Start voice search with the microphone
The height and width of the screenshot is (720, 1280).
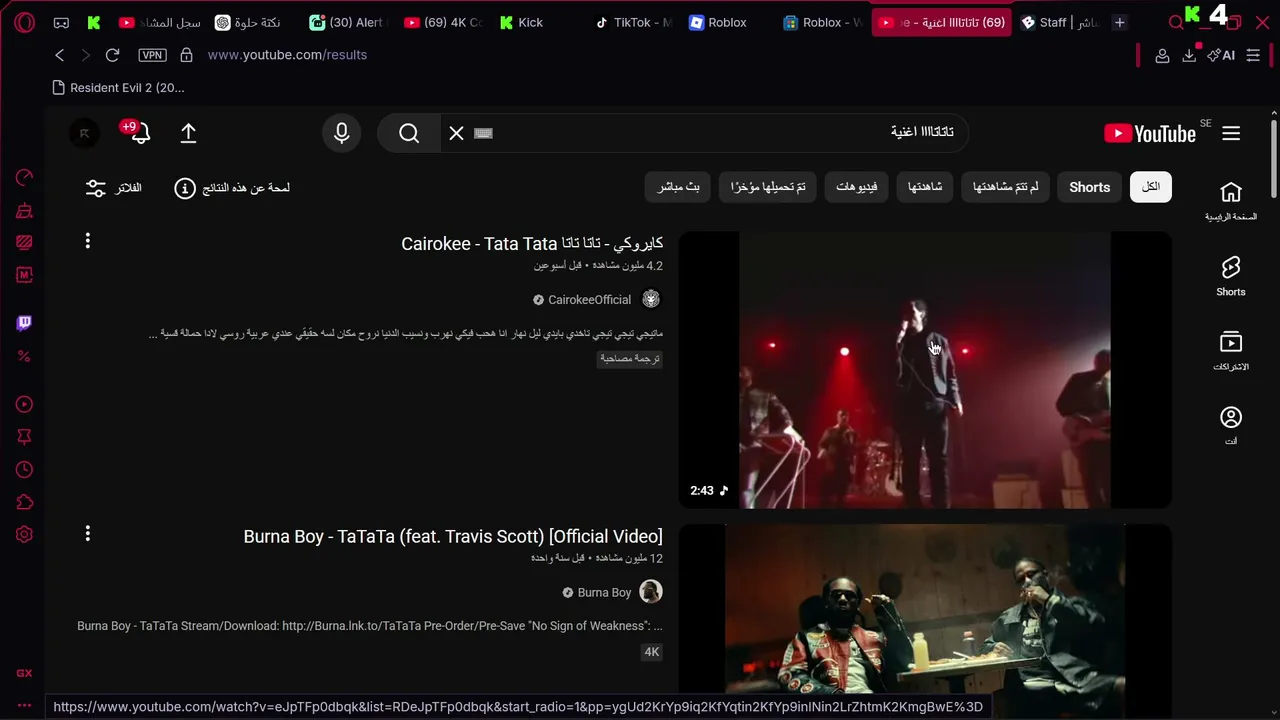pyautogui.click(x=342, y=133)
